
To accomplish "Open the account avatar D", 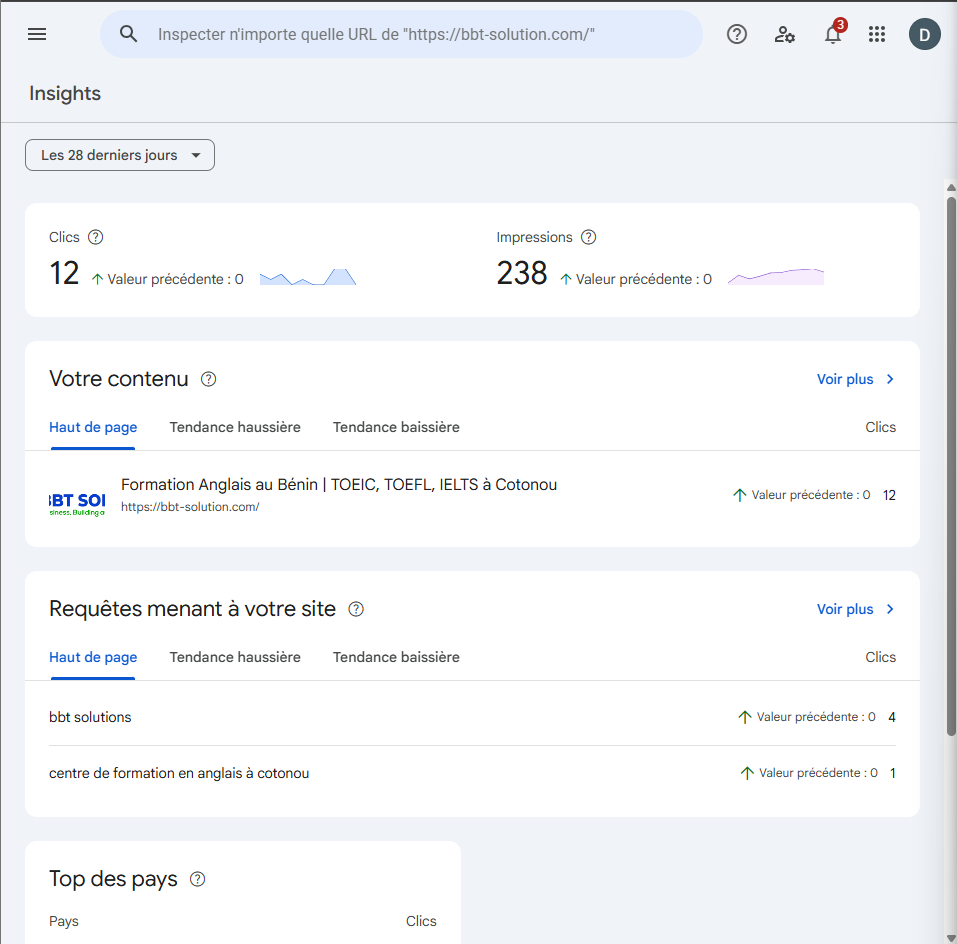I will pos(924,34).
